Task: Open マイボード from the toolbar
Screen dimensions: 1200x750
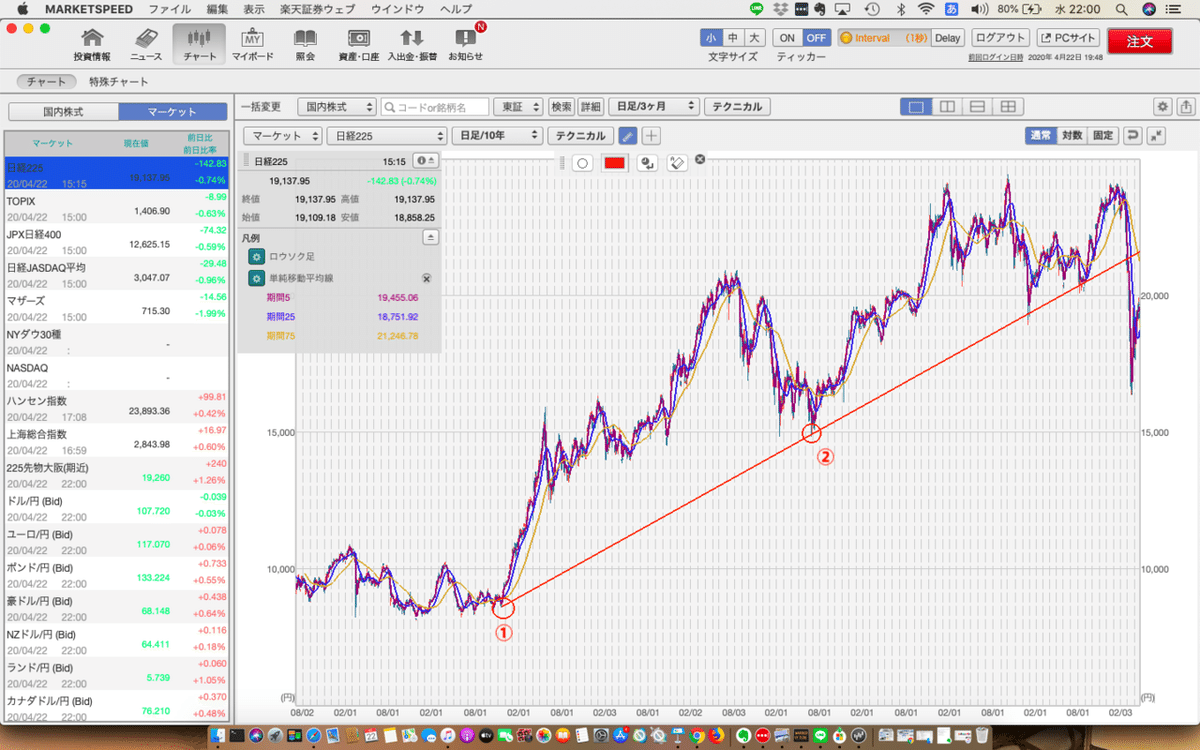Action: click(x=252, y=44)
